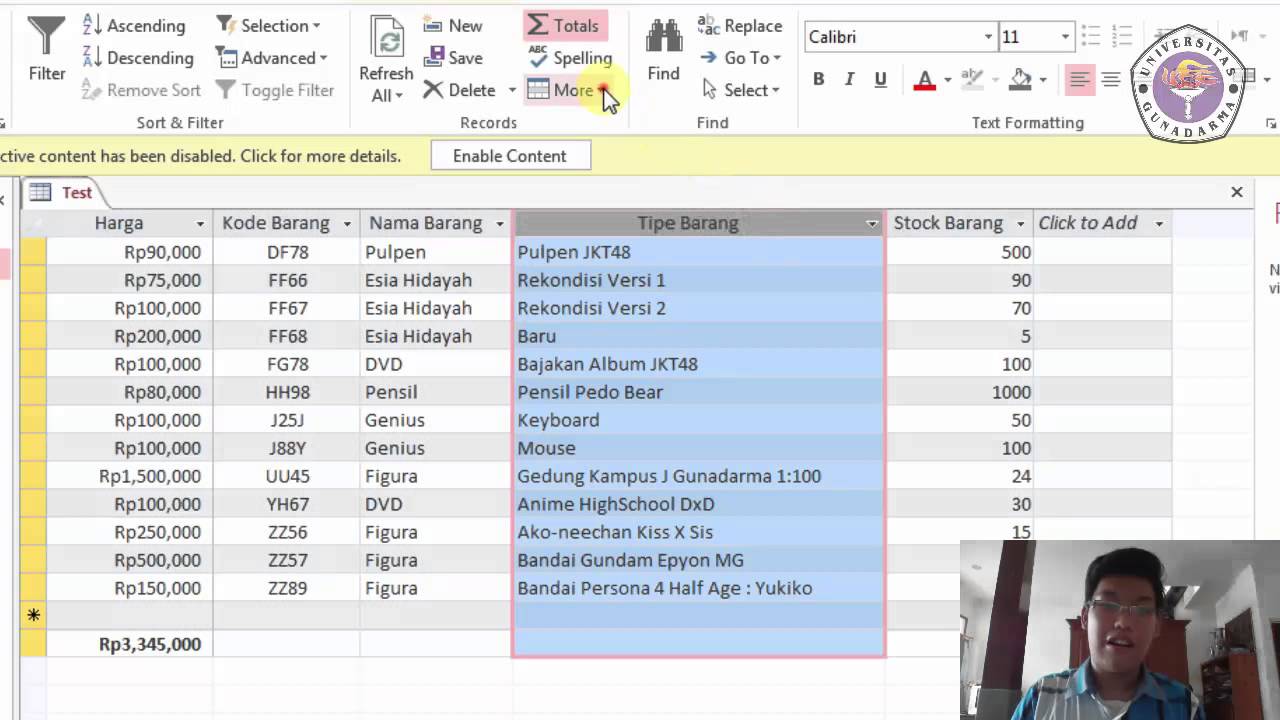This screenshot has width=1280, height=720.
Task: Click the 'UU45' code cell
Action: pos(287,476)
